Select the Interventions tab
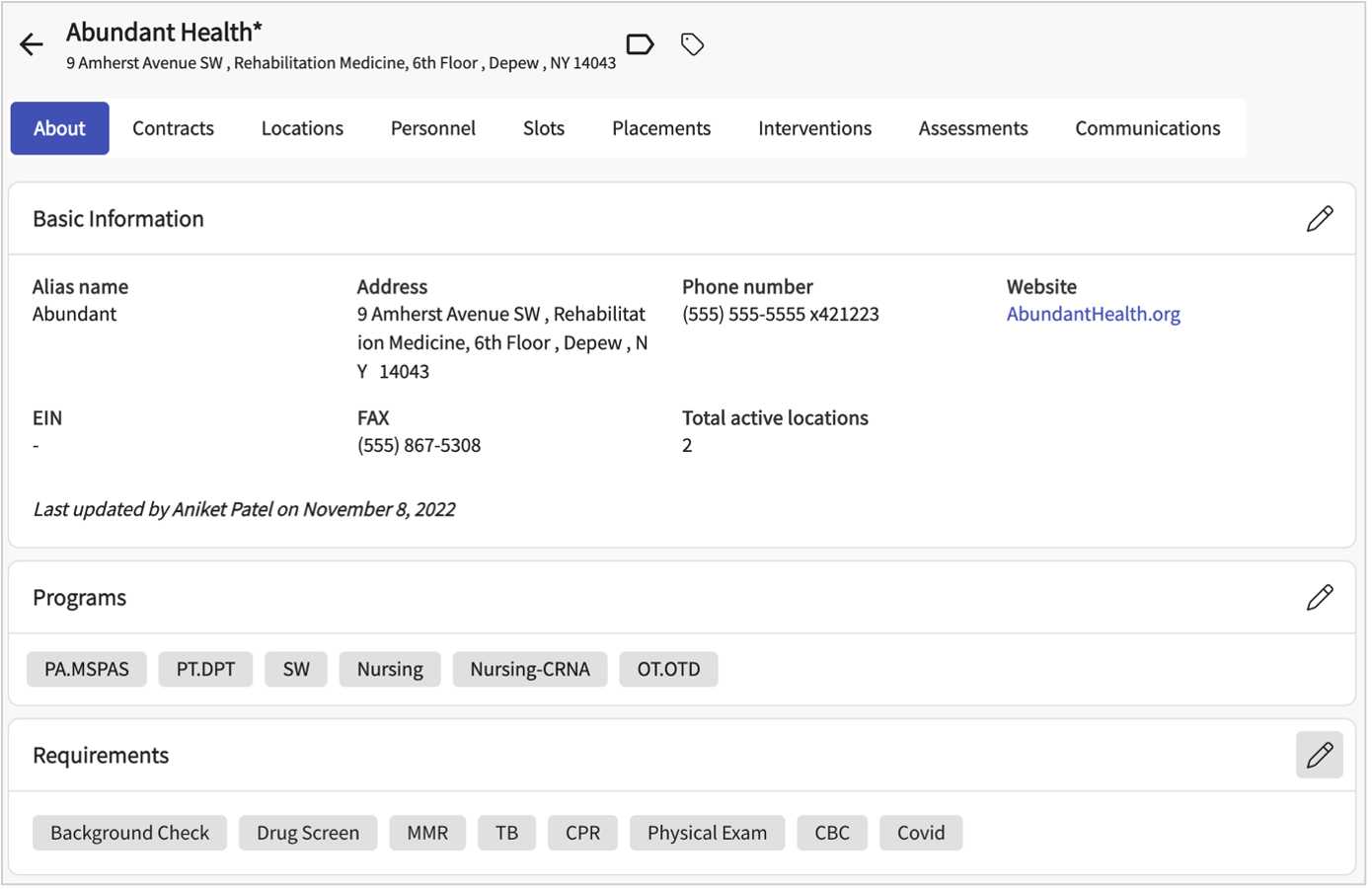This screenshot has width=1372, height=889. click(814, 128)
